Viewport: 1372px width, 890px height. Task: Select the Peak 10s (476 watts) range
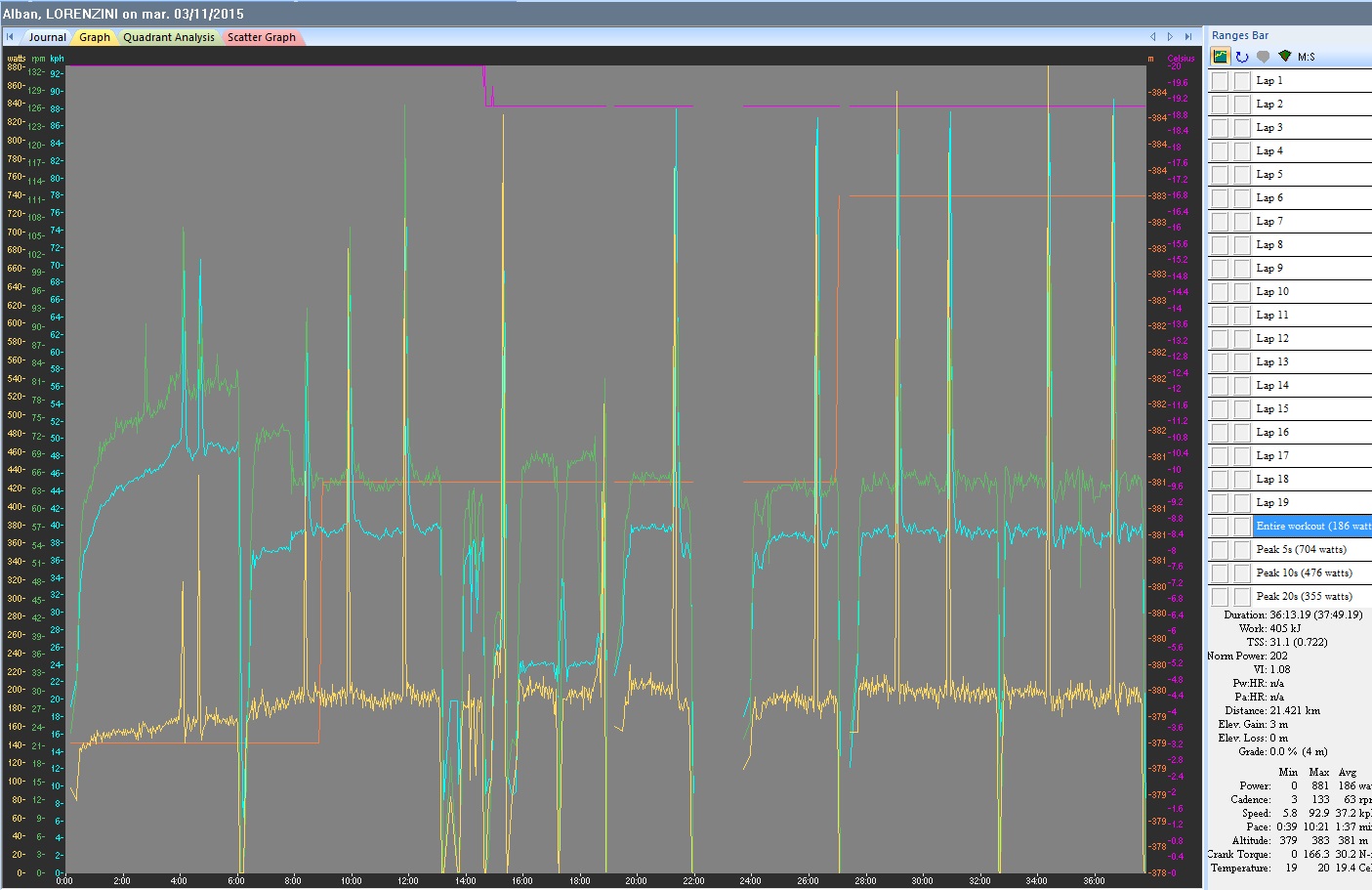pos(1312,572)
